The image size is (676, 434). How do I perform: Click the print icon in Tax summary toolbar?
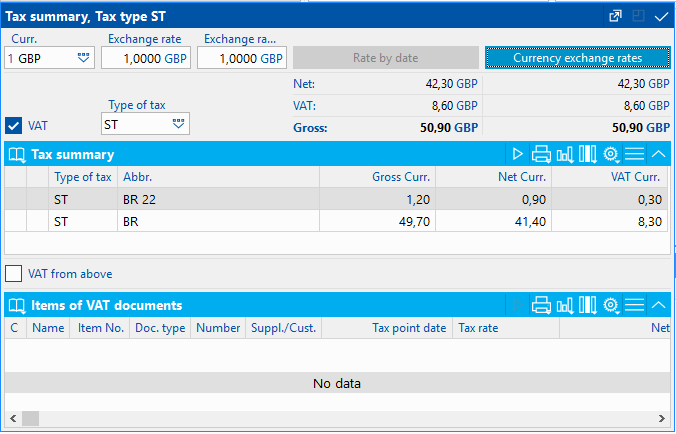coord(541,154)
